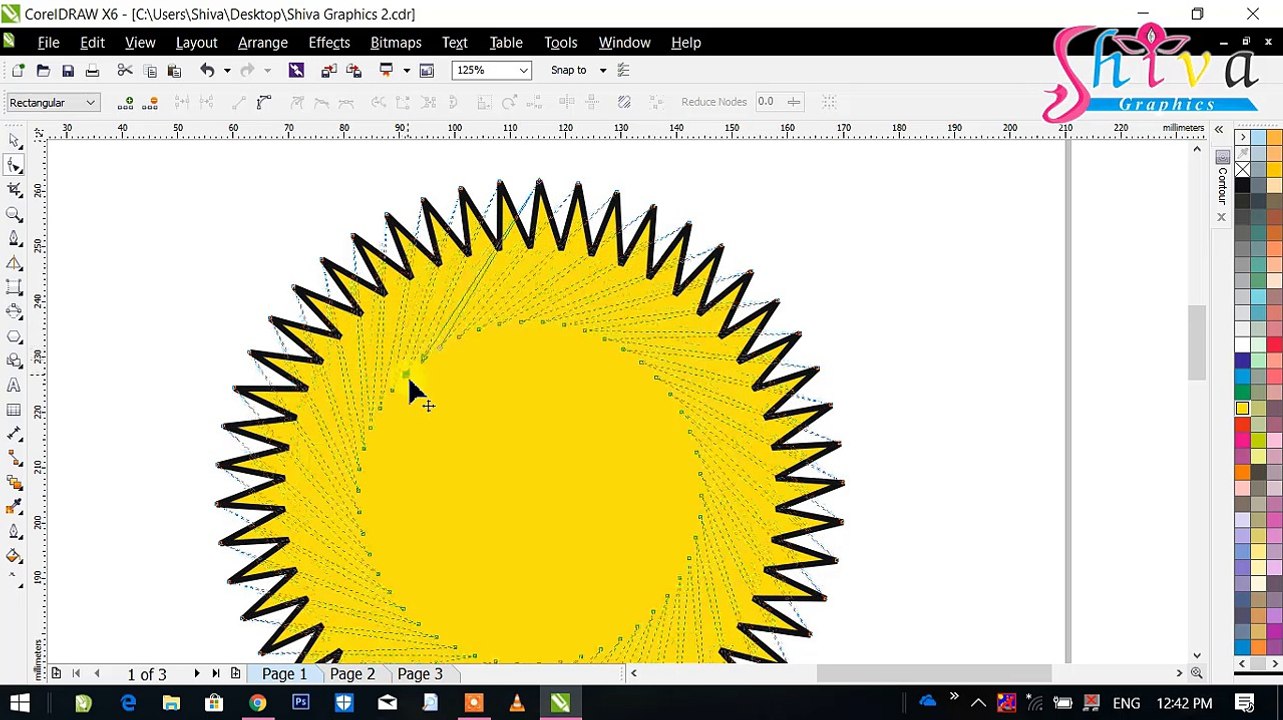This screenshot has width=1283, height=720.
Task: Select the Parallel Dimension tool
Action: tap(14, 434)
